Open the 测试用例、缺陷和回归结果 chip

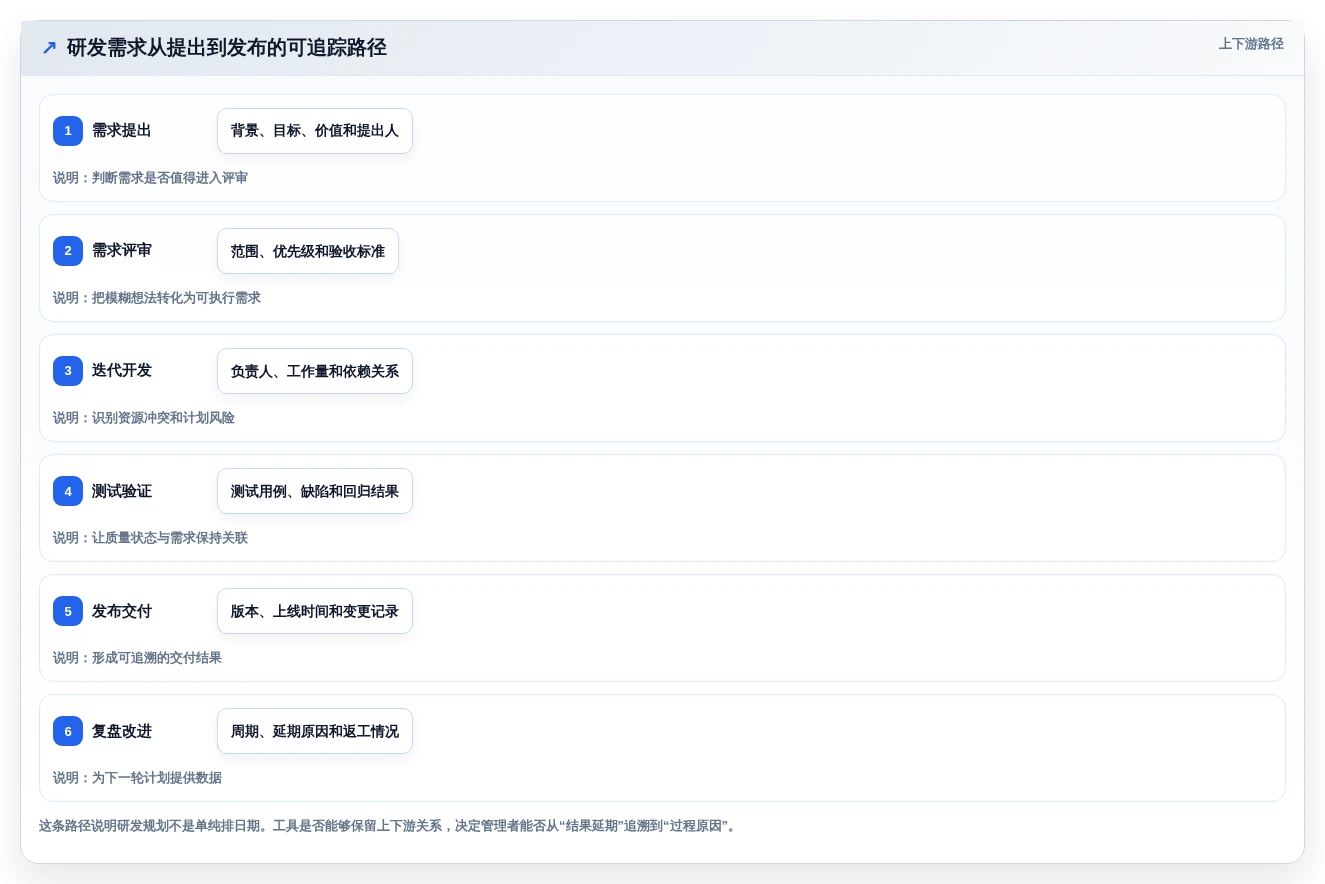click(315, 491)
